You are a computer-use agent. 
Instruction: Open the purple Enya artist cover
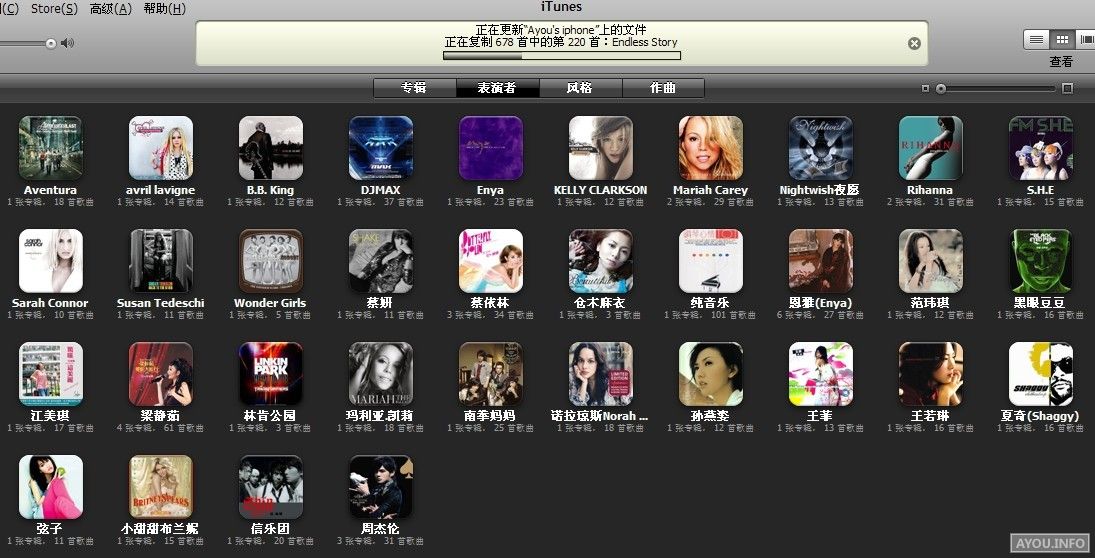(x=490, y=148)
